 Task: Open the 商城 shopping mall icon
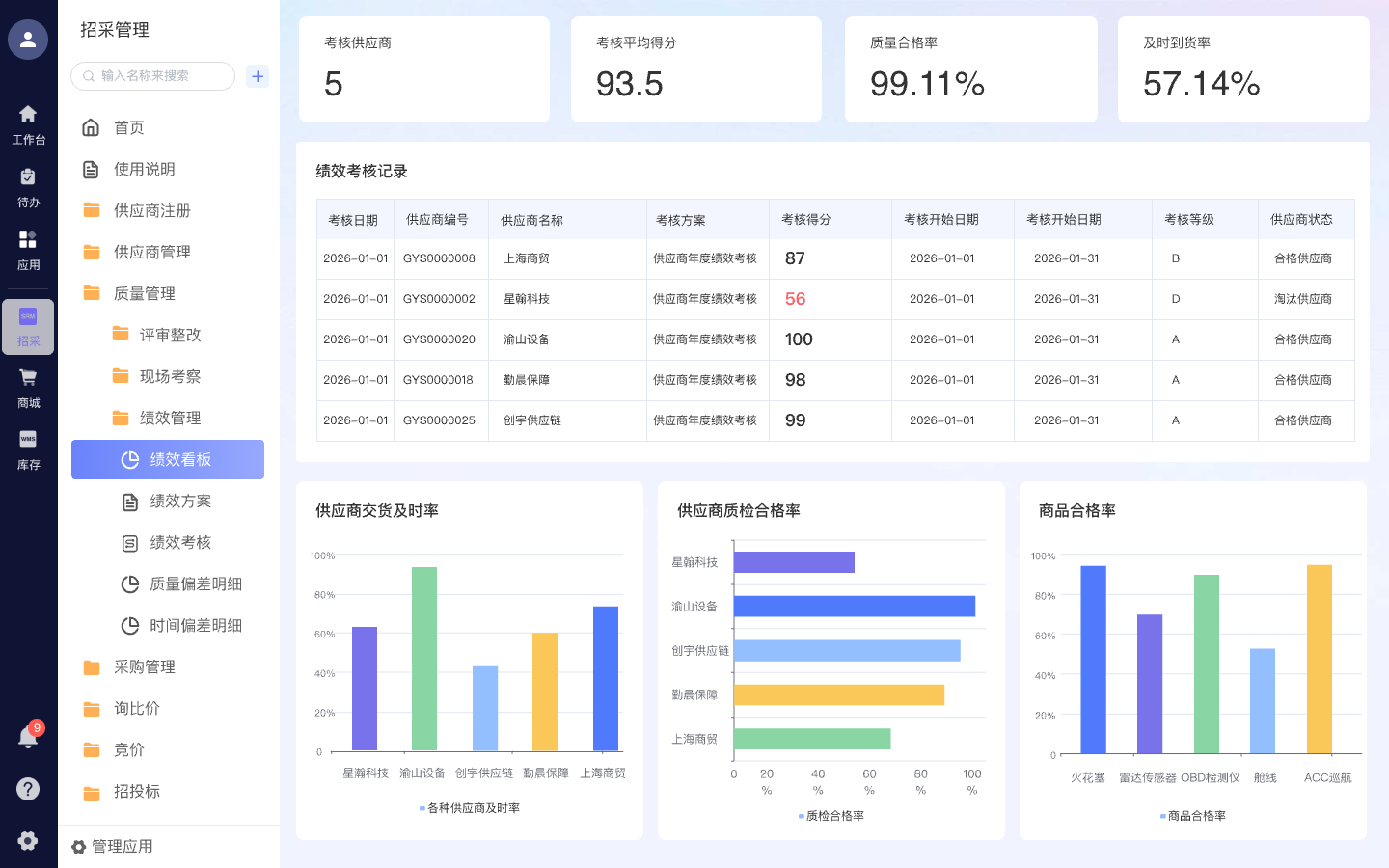27,386
